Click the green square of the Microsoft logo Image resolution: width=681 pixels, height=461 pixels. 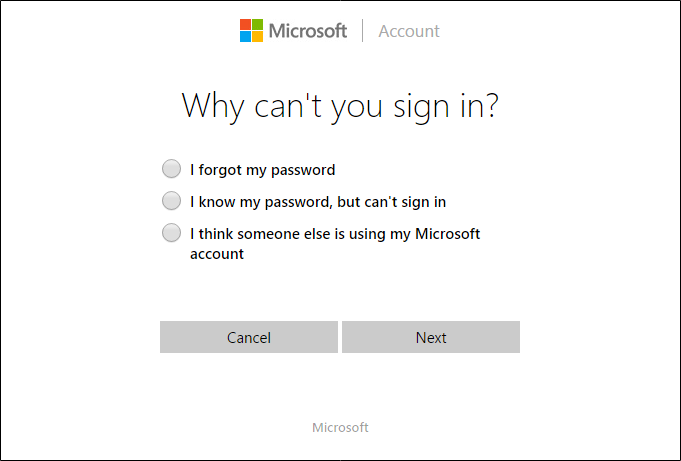pos(258,25)
